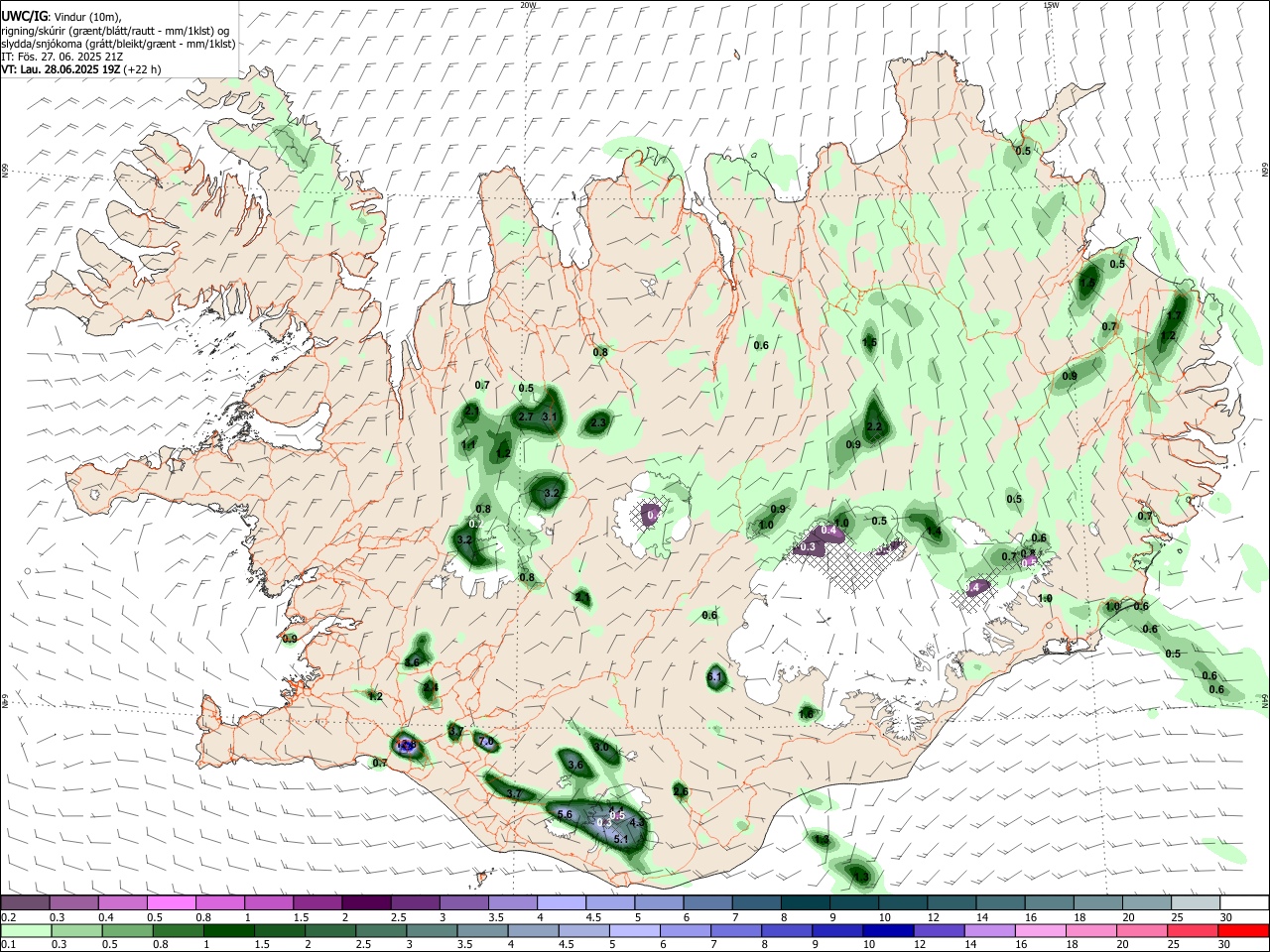This screenshot has height=952, width=1270.
Task: Click the 'VT: Lau. 28.06.2025 19Z (+22 h)' line
Action: (x=80, y=69)
